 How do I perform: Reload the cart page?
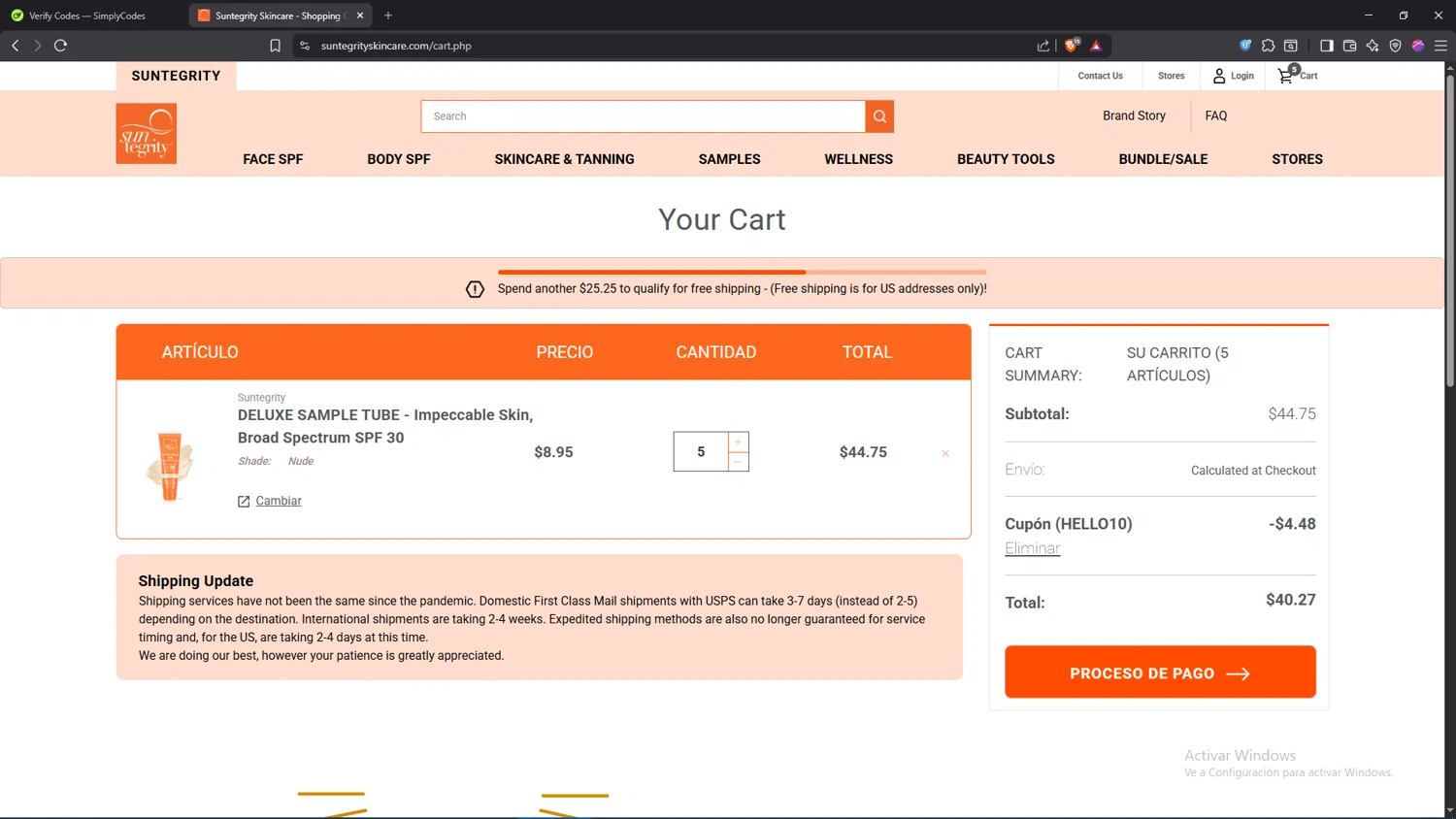coord(60,46)
